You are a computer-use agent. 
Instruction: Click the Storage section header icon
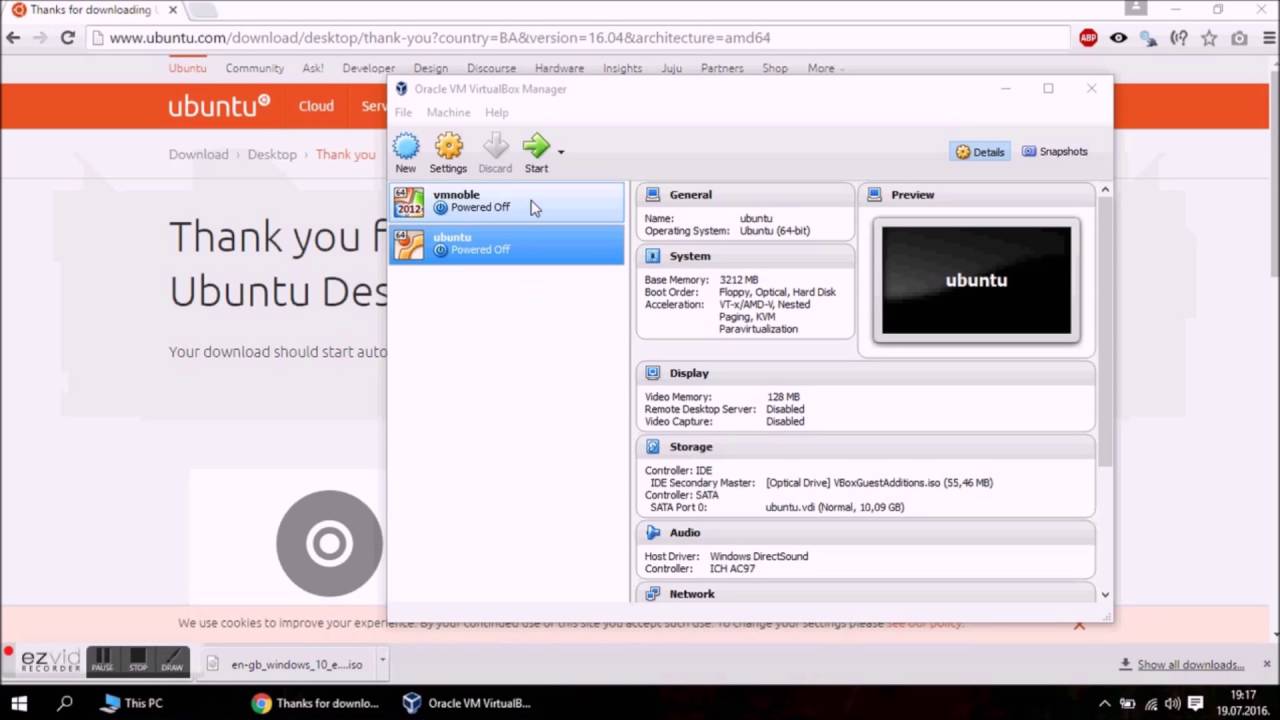tap(653, 447)
